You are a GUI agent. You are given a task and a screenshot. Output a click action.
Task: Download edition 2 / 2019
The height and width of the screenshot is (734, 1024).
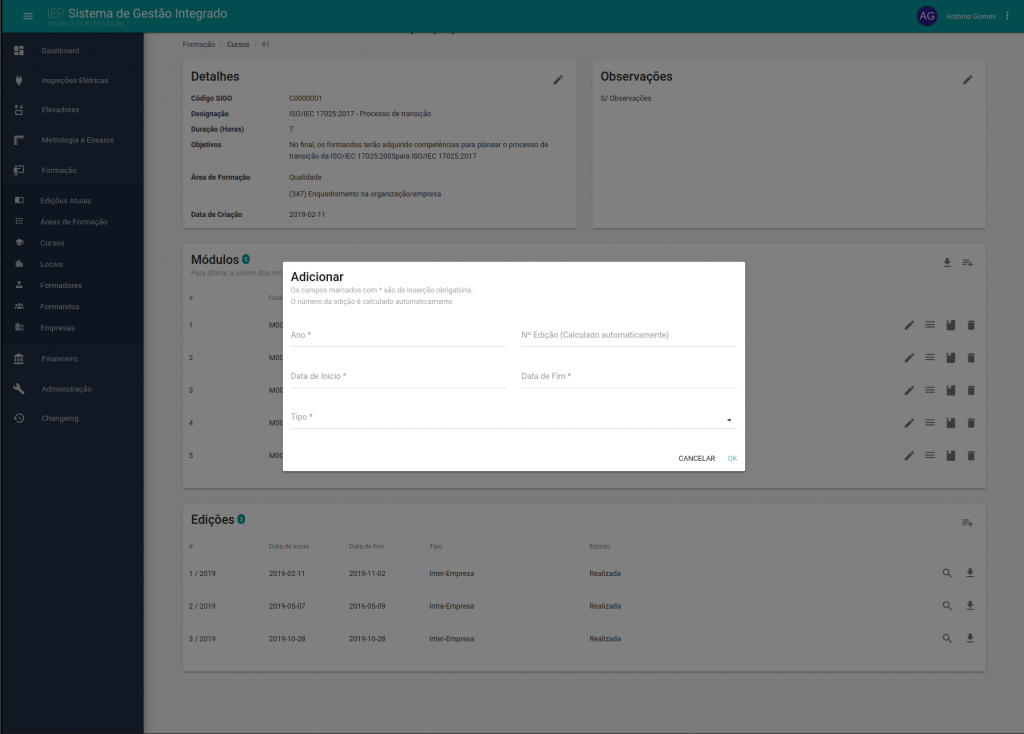970,606
